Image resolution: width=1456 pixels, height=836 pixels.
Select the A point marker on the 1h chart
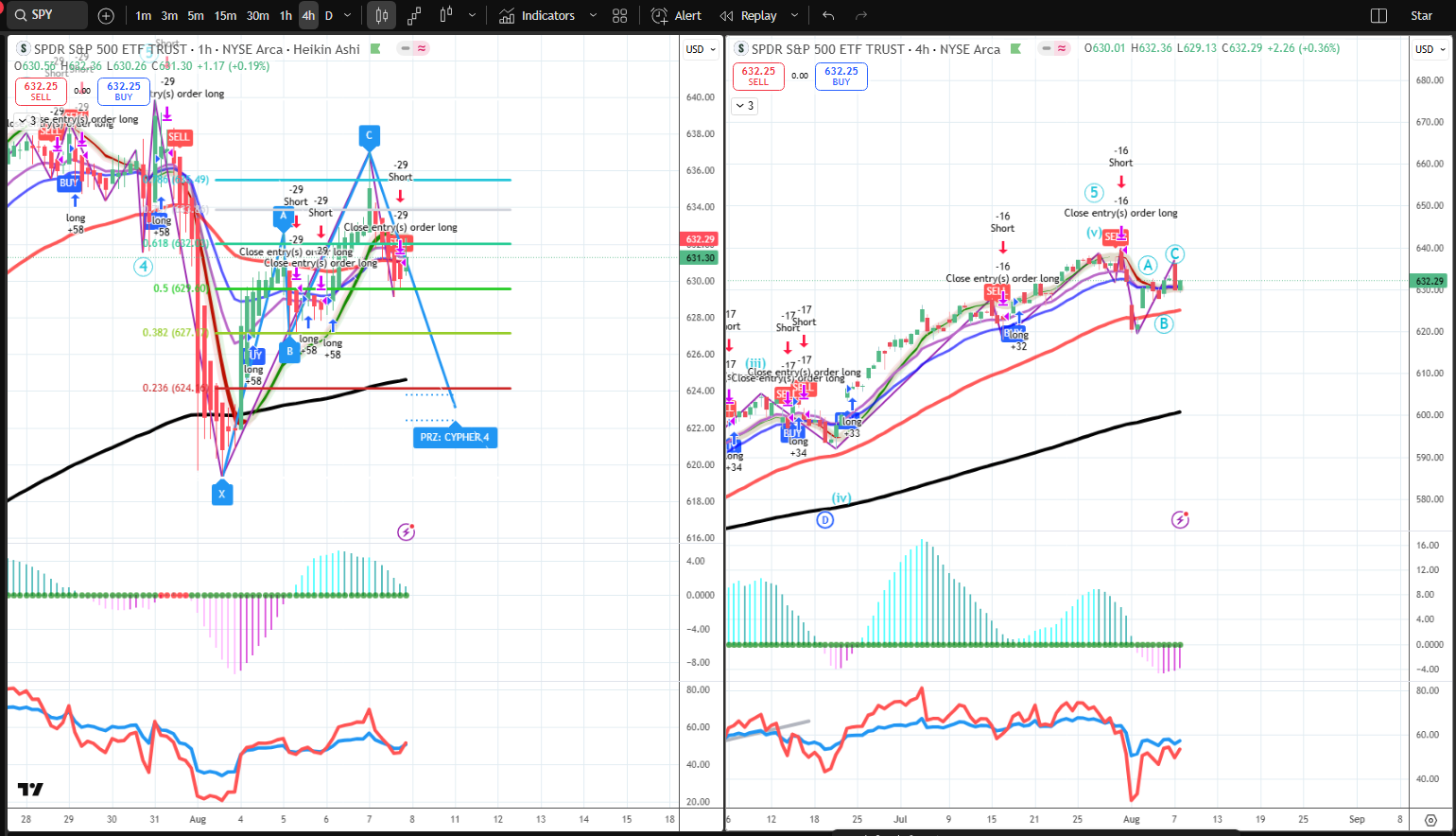[x=283, y=217]
